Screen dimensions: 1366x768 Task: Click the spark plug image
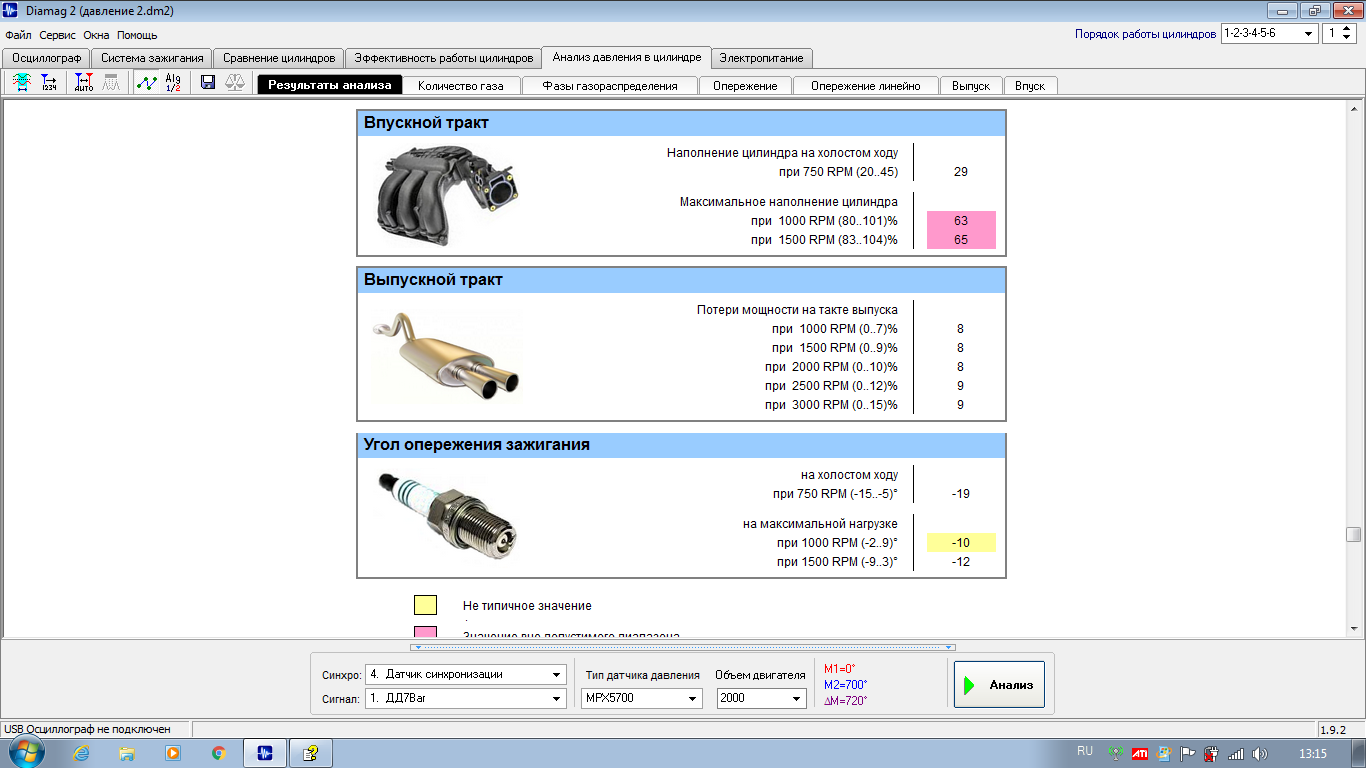pyautogui.click(x=448, y=517)
